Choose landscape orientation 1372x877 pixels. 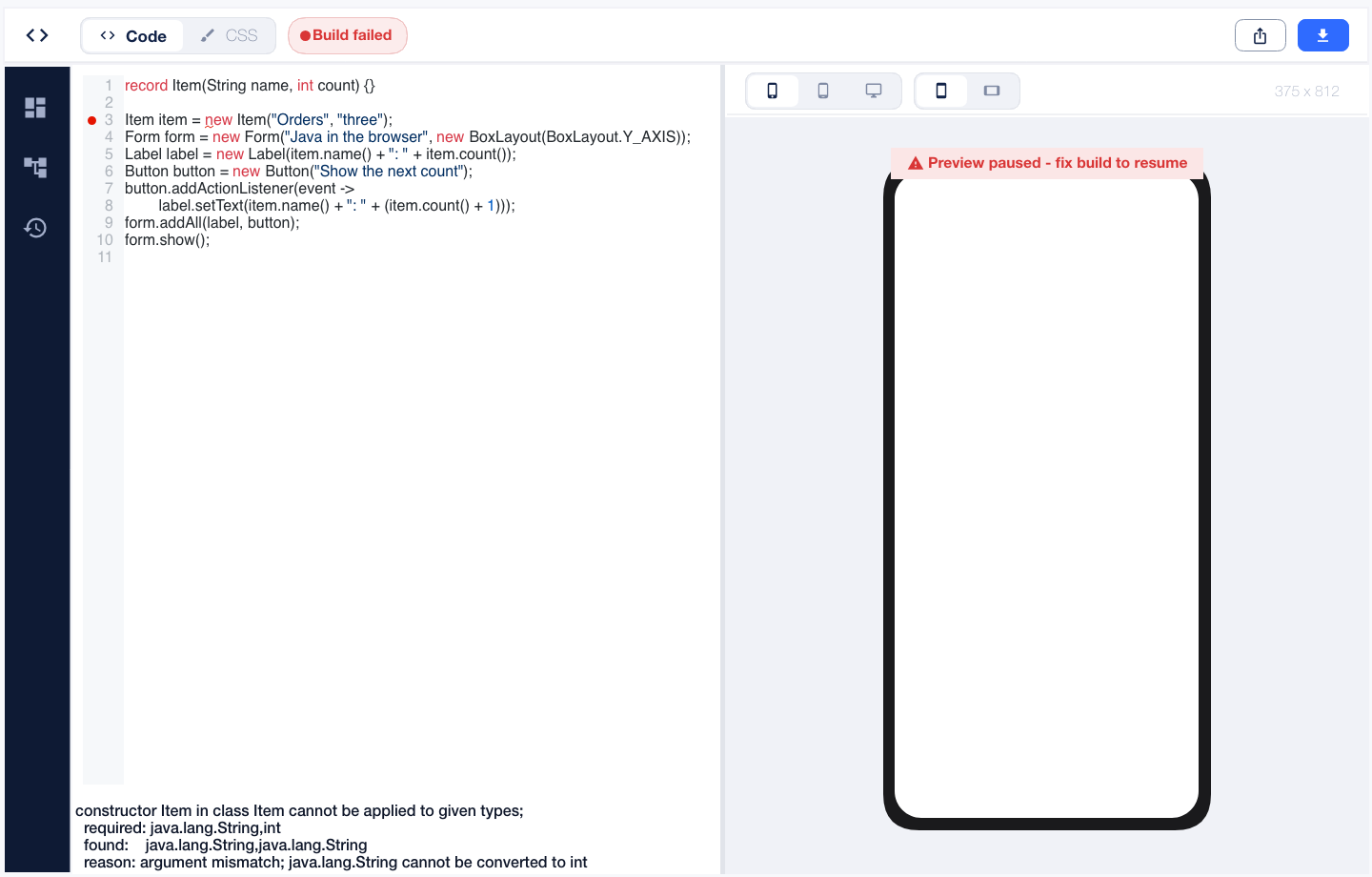[992, 91]
